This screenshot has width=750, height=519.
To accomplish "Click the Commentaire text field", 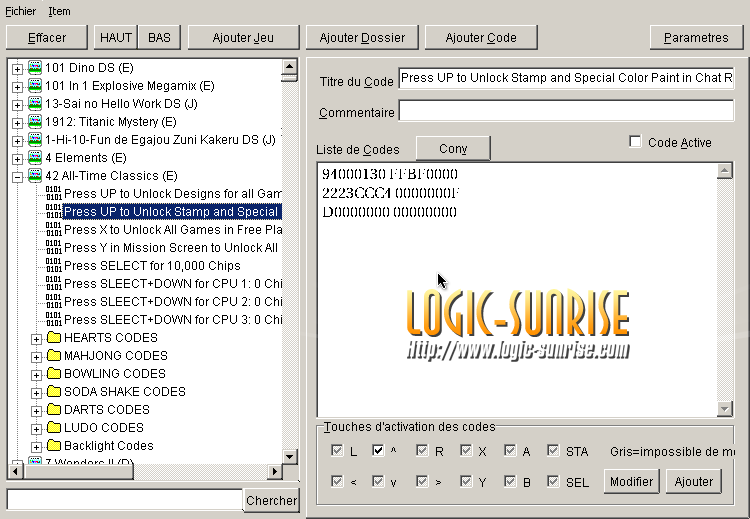I will coord(565,110).
